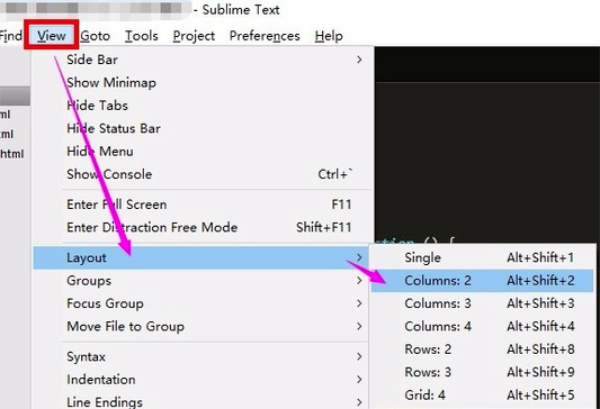600x409 pixels.
Task: Expand the Syntax submenu
Action: point(202,357)
